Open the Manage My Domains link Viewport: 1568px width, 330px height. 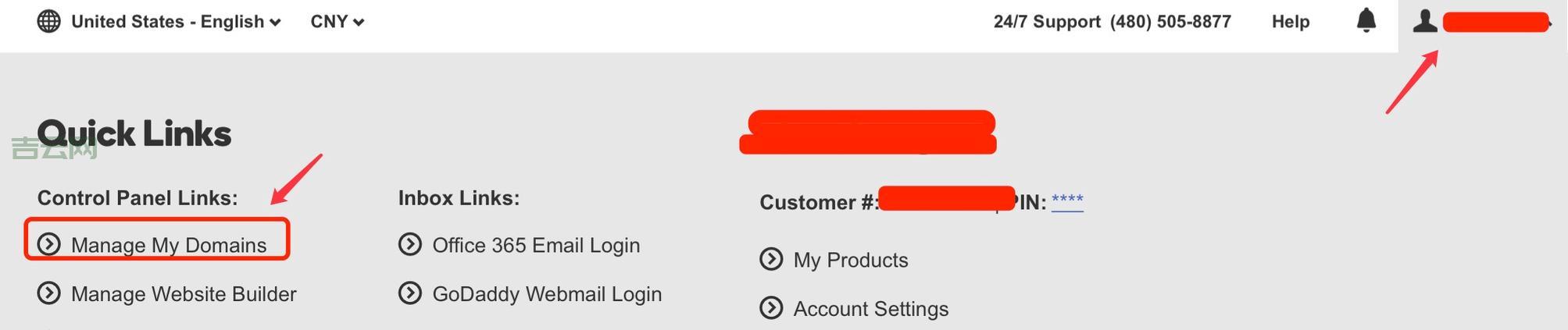169,245
